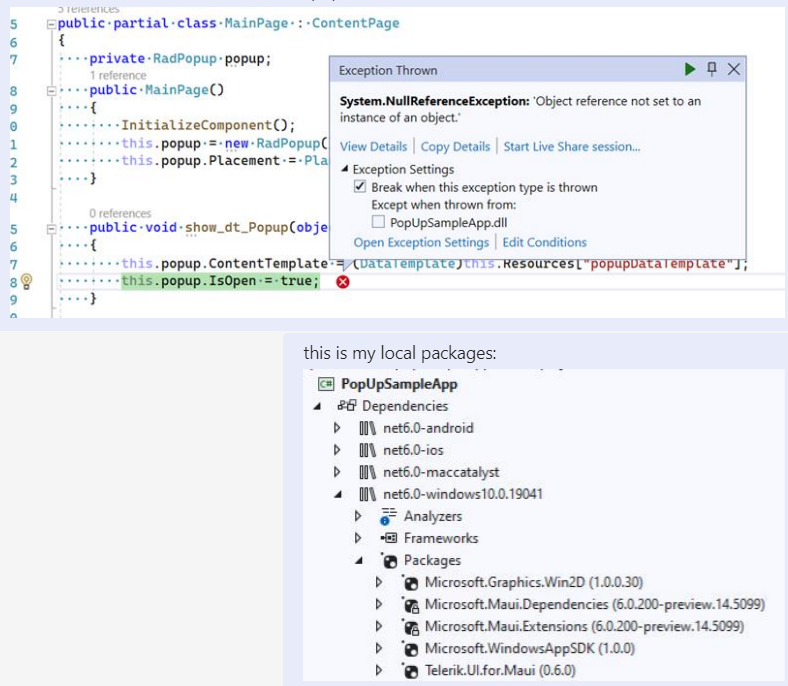Start Live Share session from popup
Image resolution: width=788 pixels, height=686 pixels.
571,146
